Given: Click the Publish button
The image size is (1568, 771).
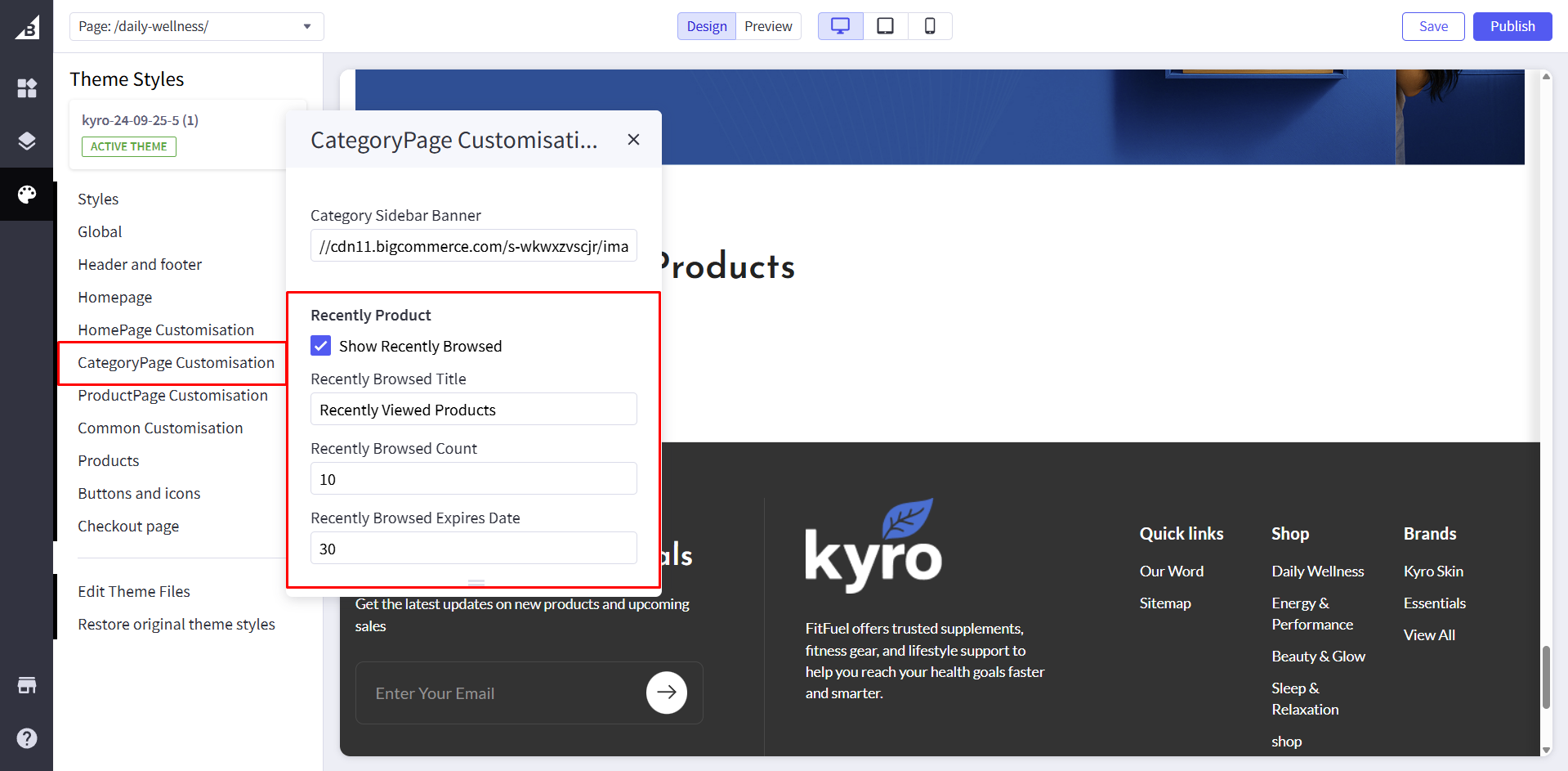Looking at the screenshot, I should coord(1512,26).
